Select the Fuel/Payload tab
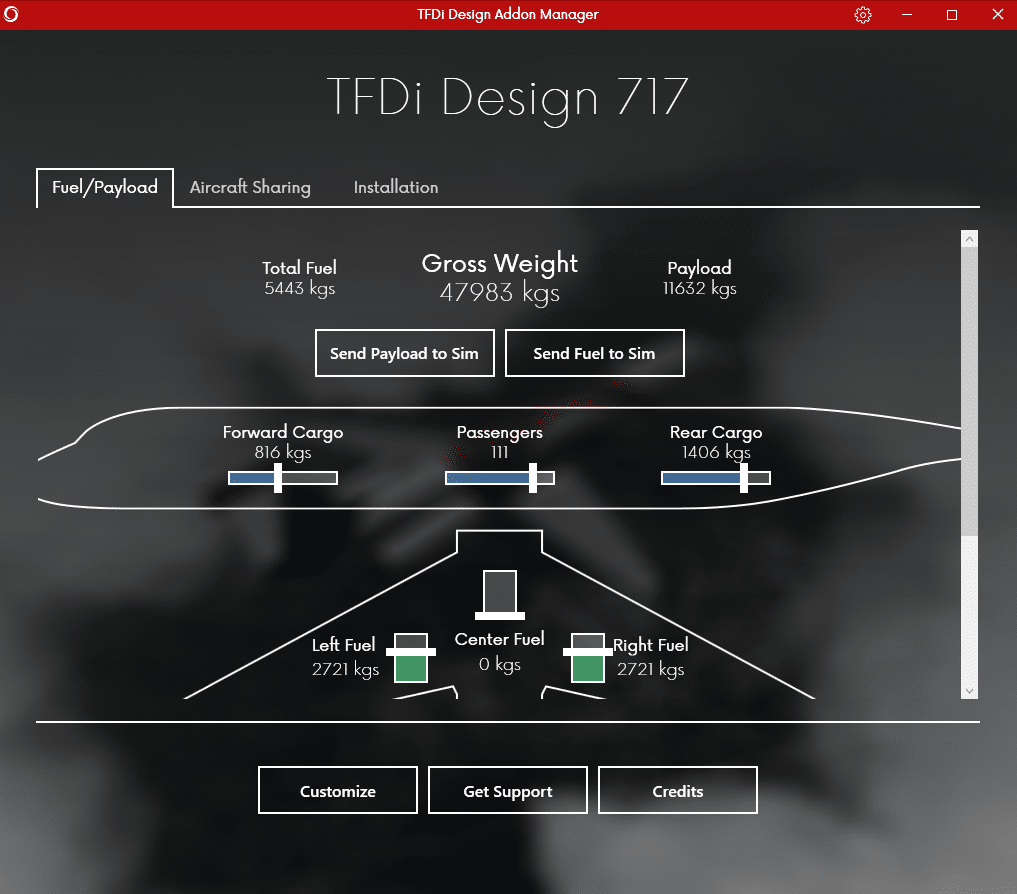The height and width of the screenshot is (894, 1017). click(105, 187)
